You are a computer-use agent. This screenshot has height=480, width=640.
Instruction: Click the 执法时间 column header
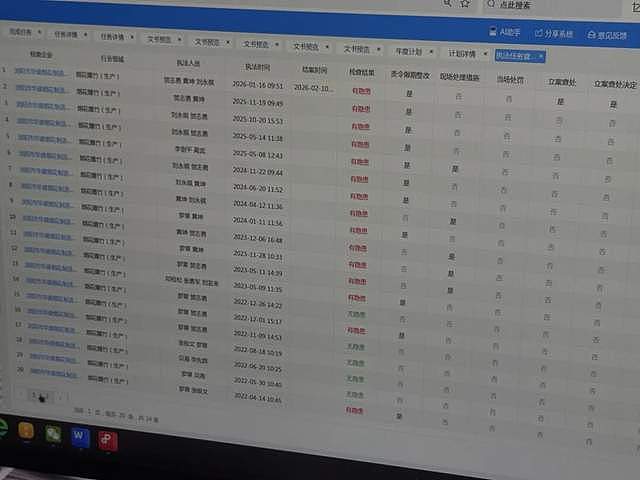[258, 67]
